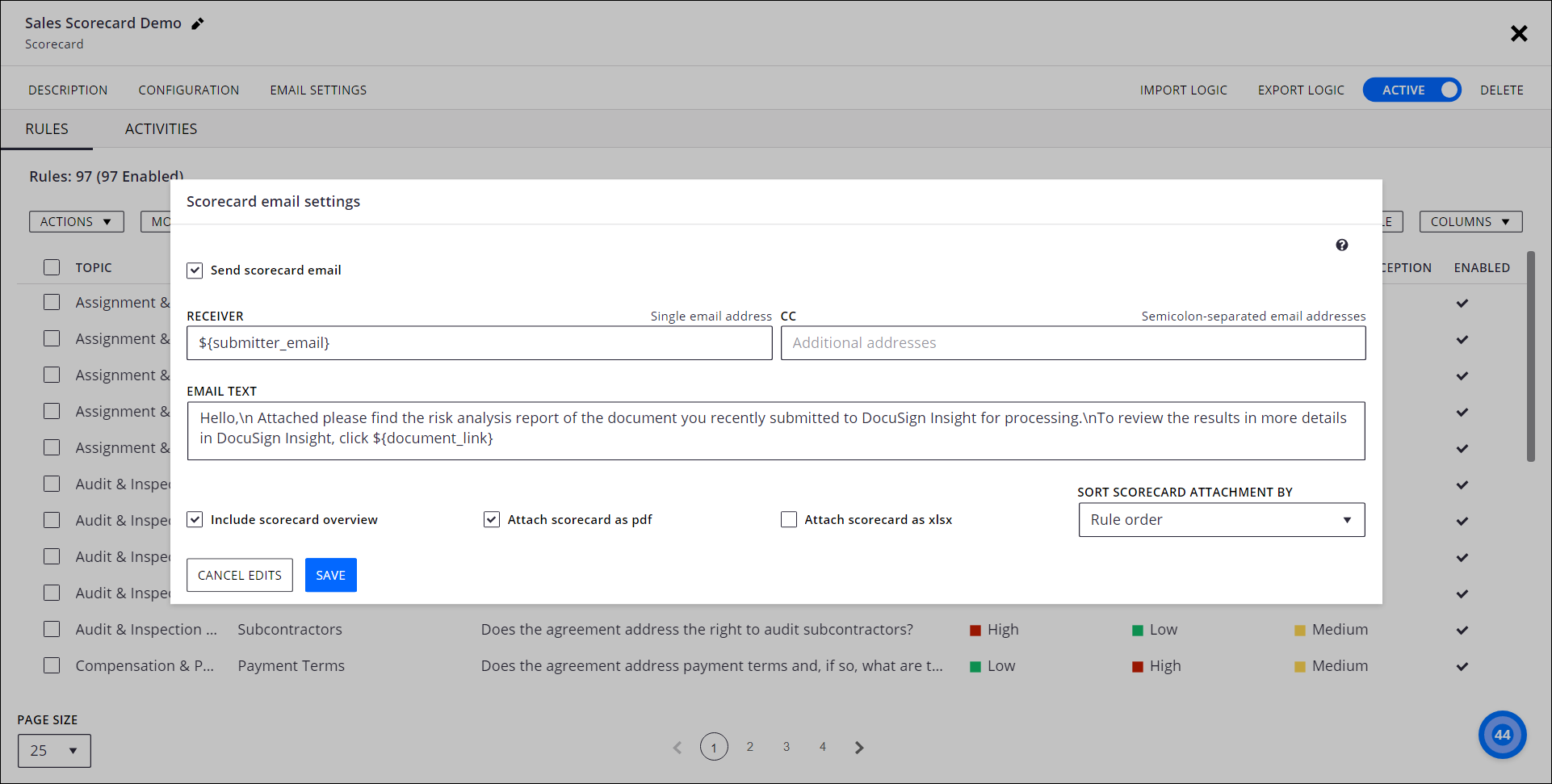The width and height of the screenshot is (1552, 784).
Task: Open EMAIL SETTINGS menu item
Action: tap(318, 90)
